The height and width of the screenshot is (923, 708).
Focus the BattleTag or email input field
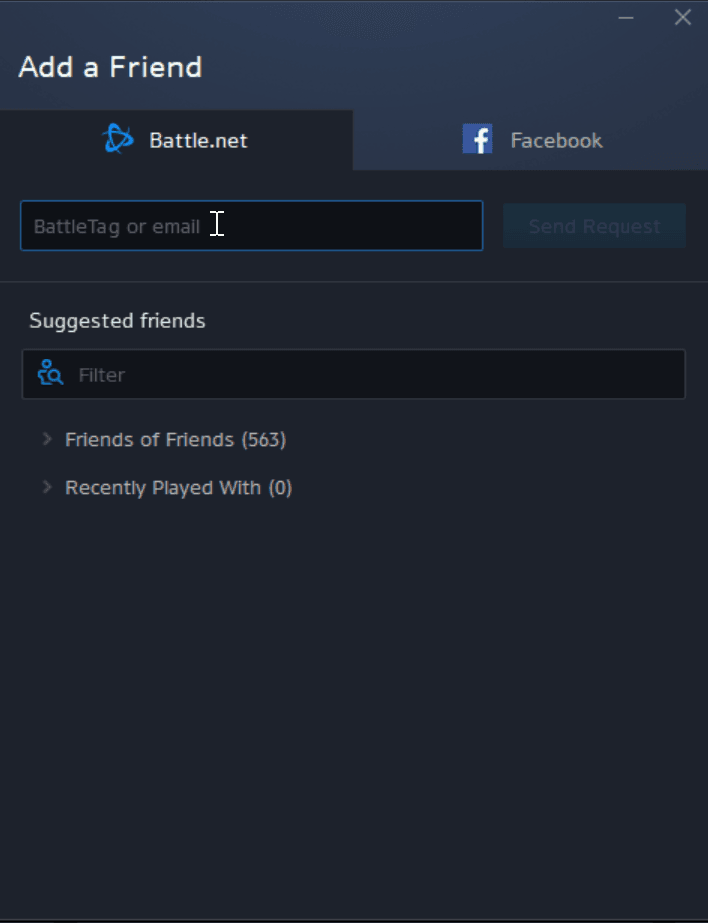(x=251, y=226)
